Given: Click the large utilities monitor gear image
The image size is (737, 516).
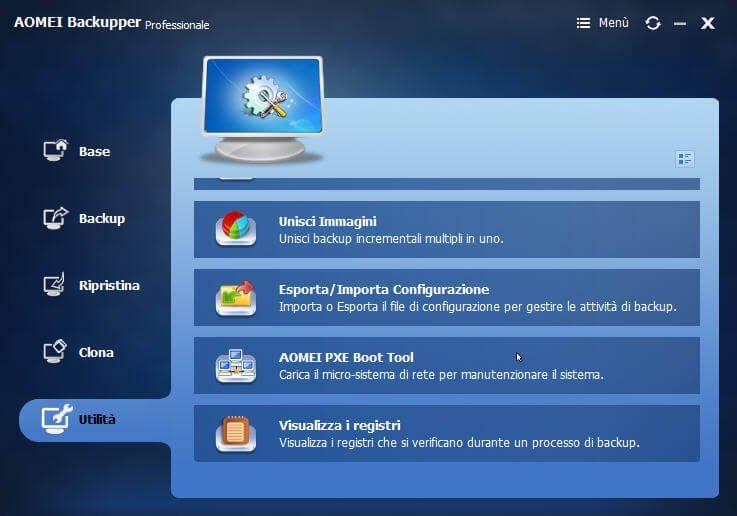Looking at the screenshot, I should (263, 109).
